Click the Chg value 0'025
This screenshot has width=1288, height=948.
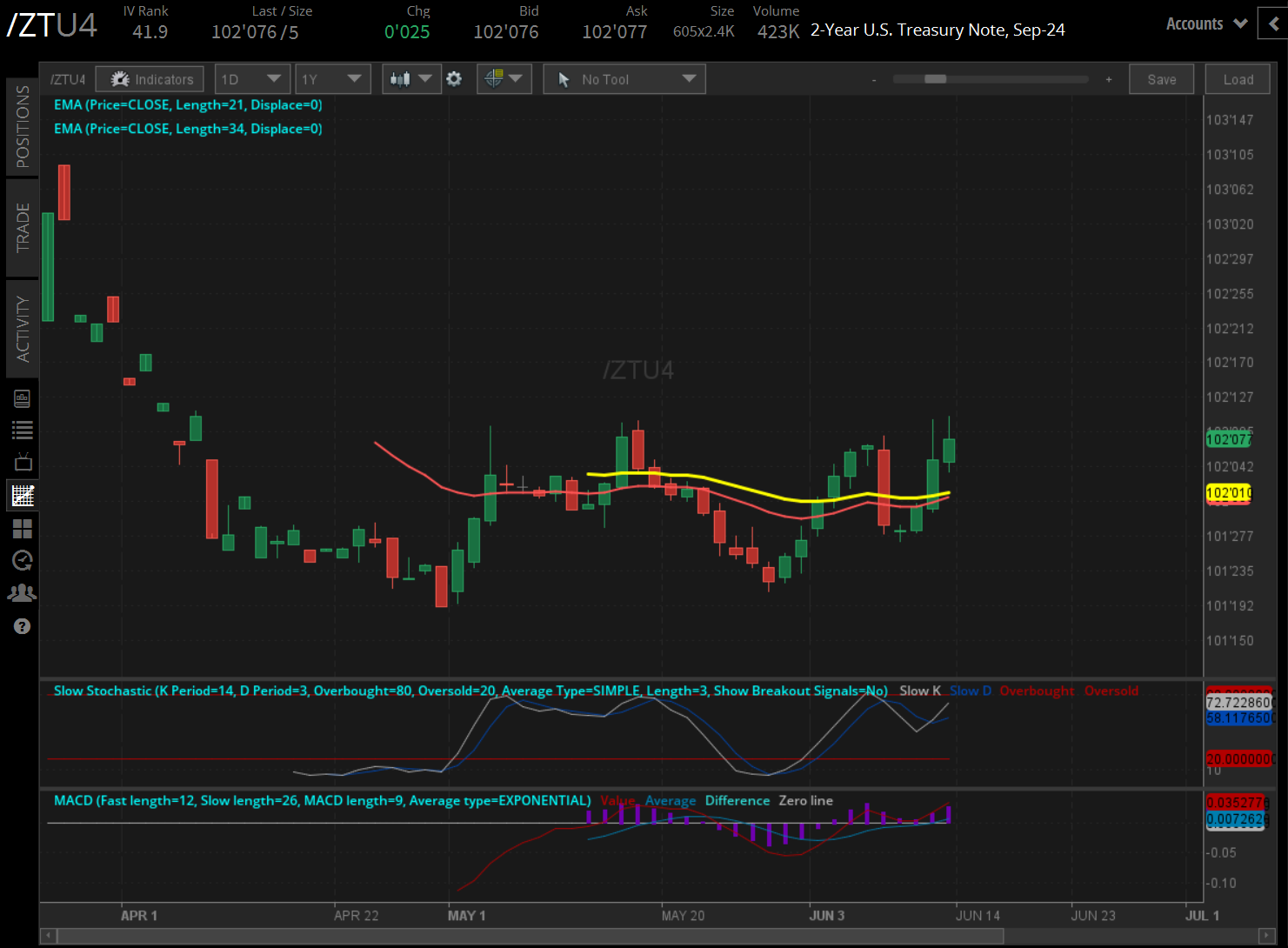click(407, 32)
